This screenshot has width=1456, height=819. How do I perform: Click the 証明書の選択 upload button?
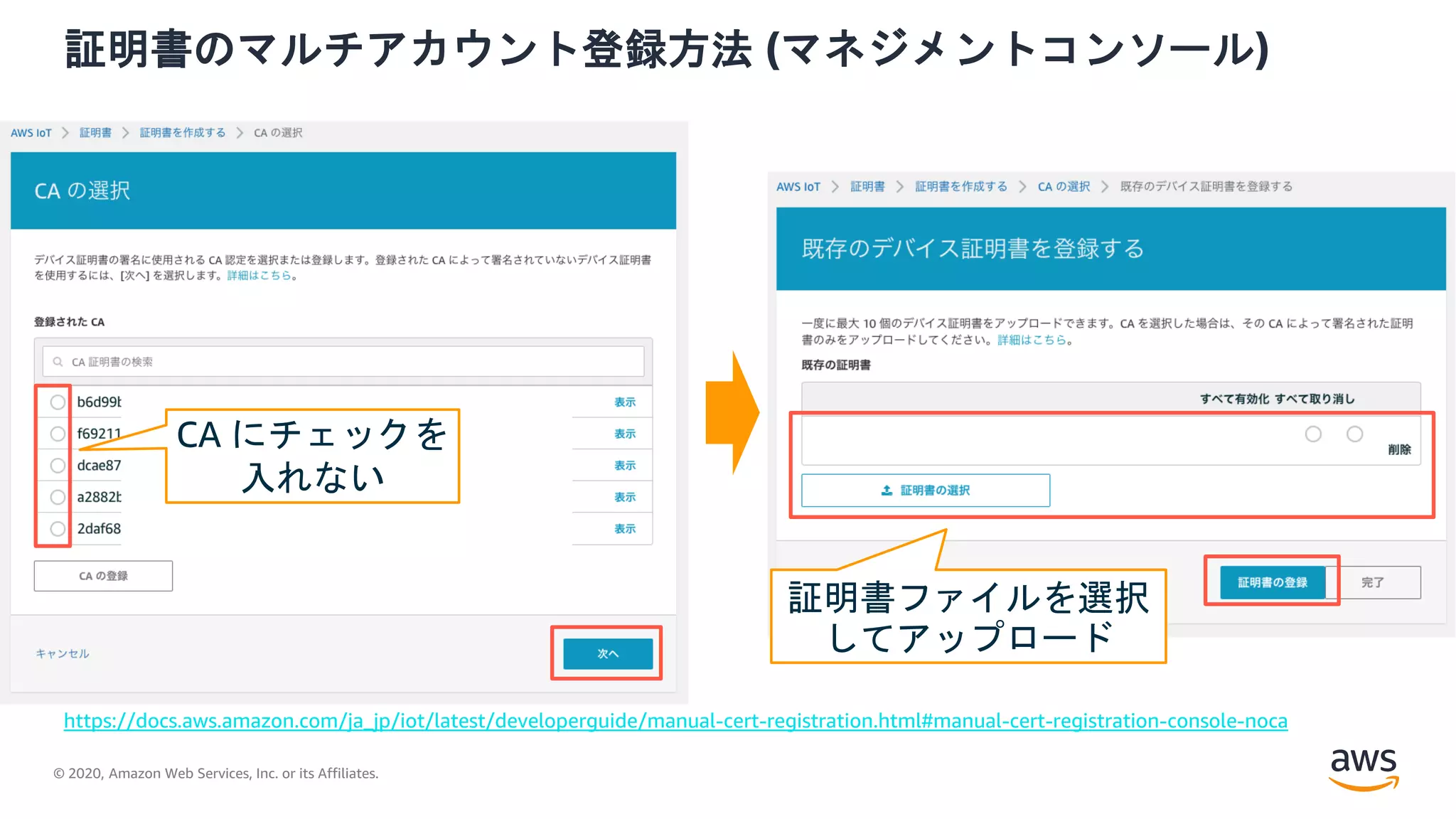coord(926,491)
